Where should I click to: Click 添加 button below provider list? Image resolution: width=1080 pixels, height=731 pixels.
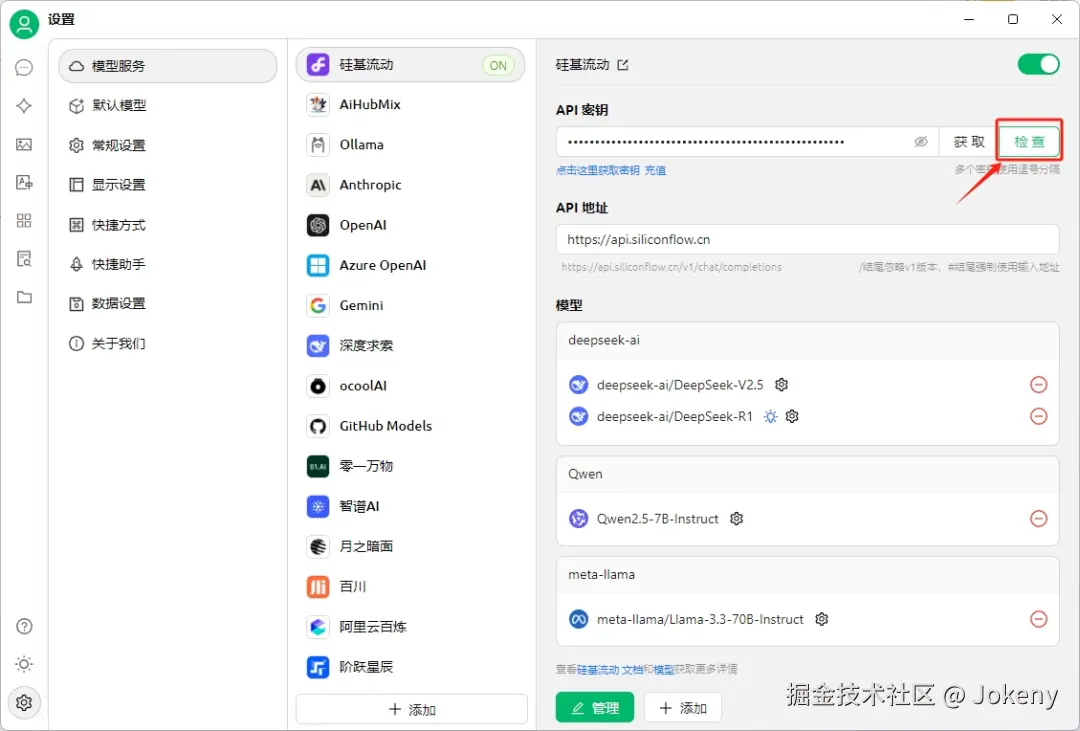[412, 709]
